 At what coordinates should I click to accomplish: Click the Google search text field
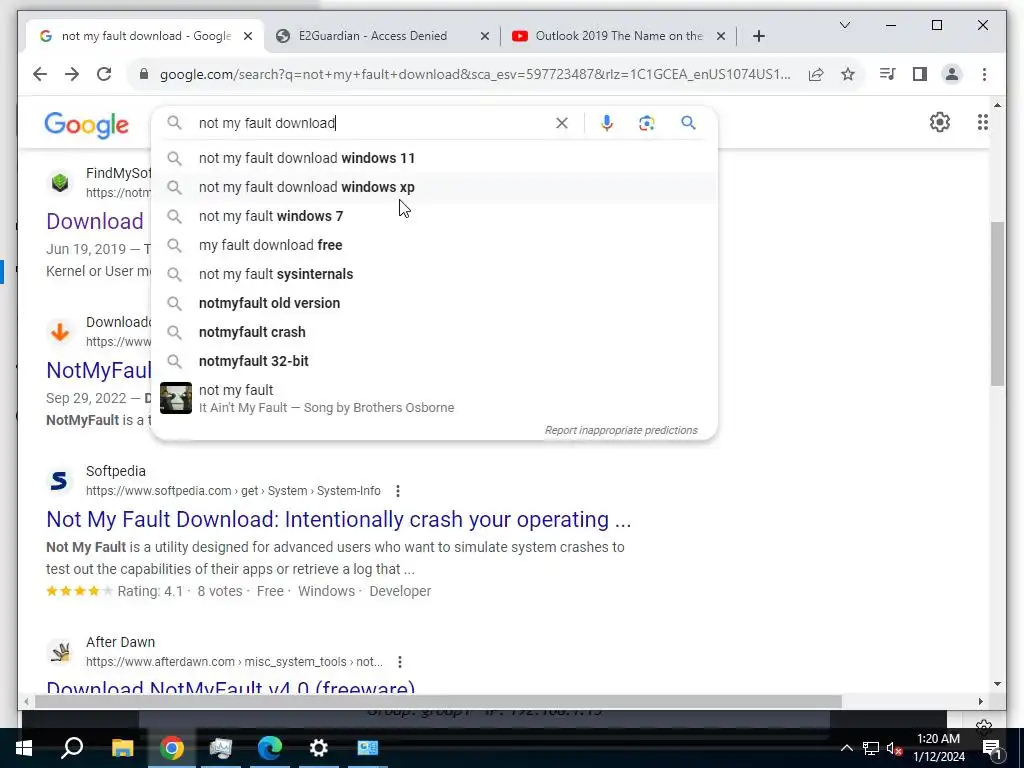point(372,123)
